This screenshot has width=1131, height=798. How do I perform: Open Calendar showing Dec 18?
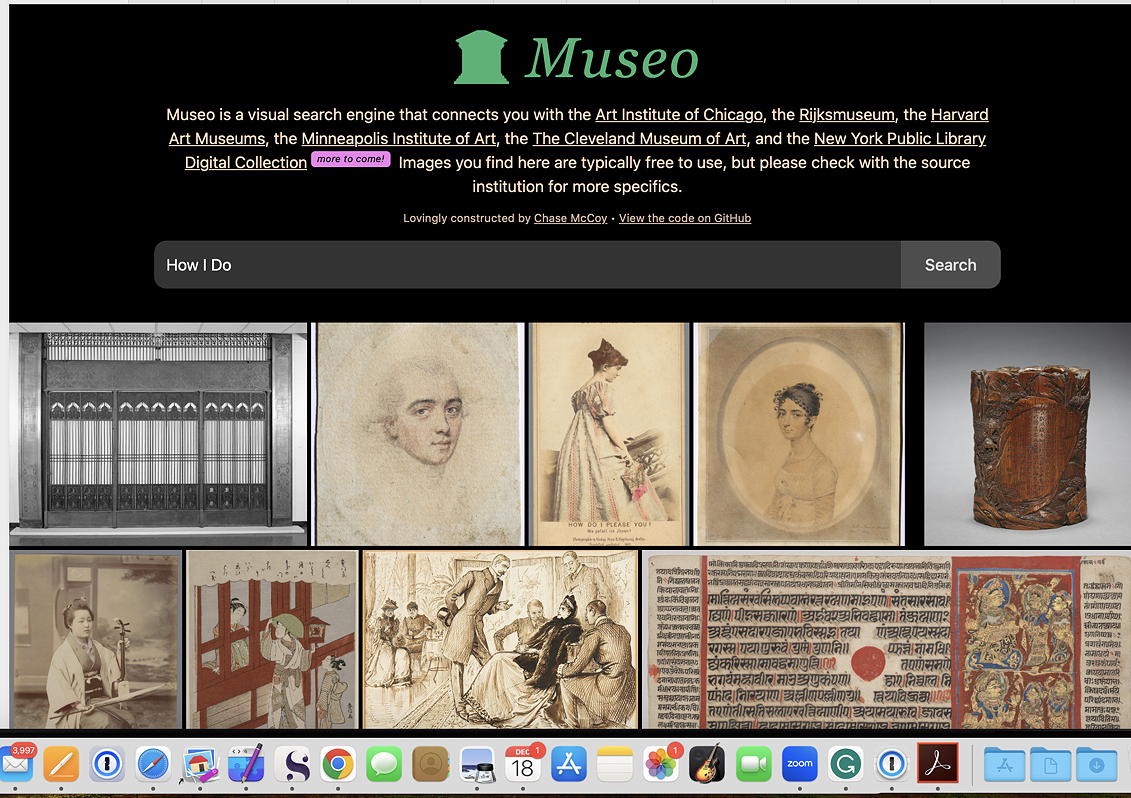click(x=523, y=764)
